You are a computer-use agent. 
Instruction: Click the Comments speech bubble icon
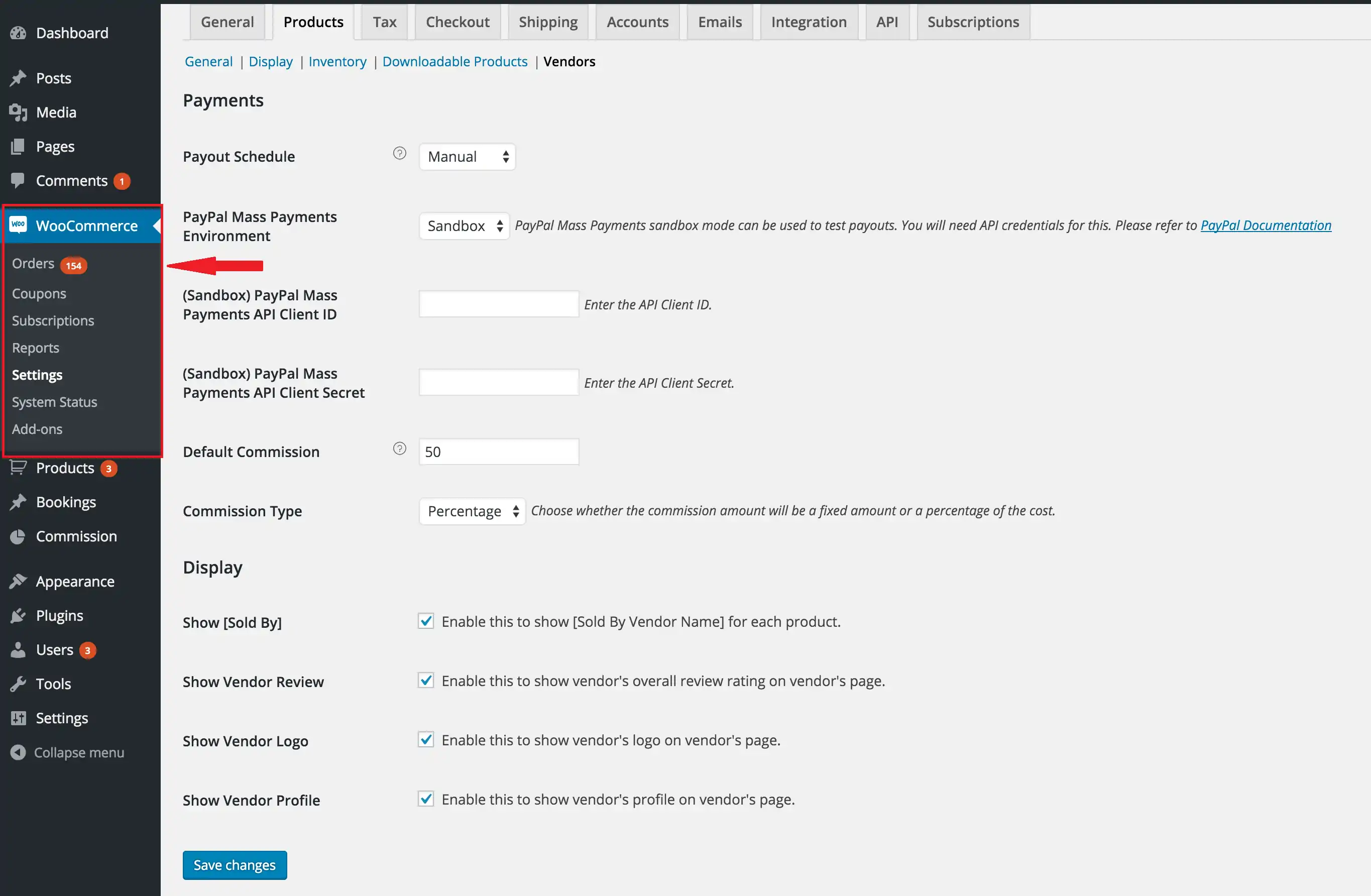point(18,180)
